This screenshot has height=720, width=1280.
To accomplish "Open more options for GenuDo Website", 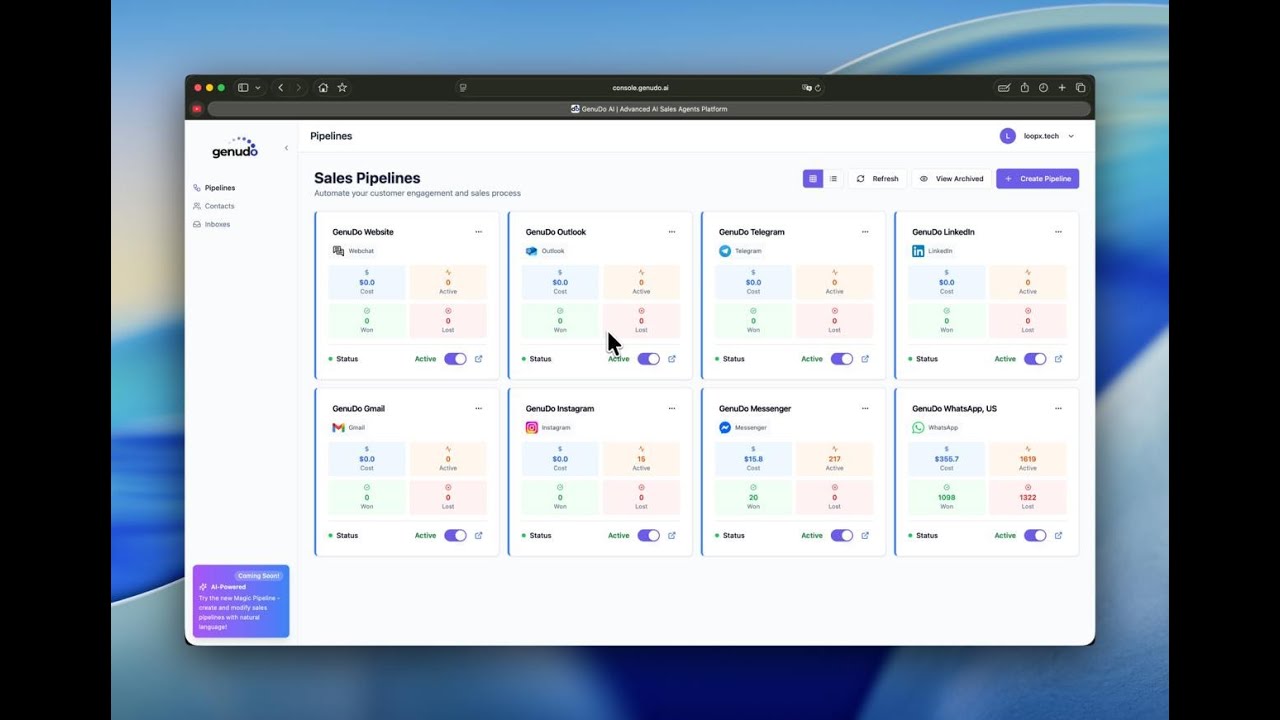I will [x=478, y=232].
